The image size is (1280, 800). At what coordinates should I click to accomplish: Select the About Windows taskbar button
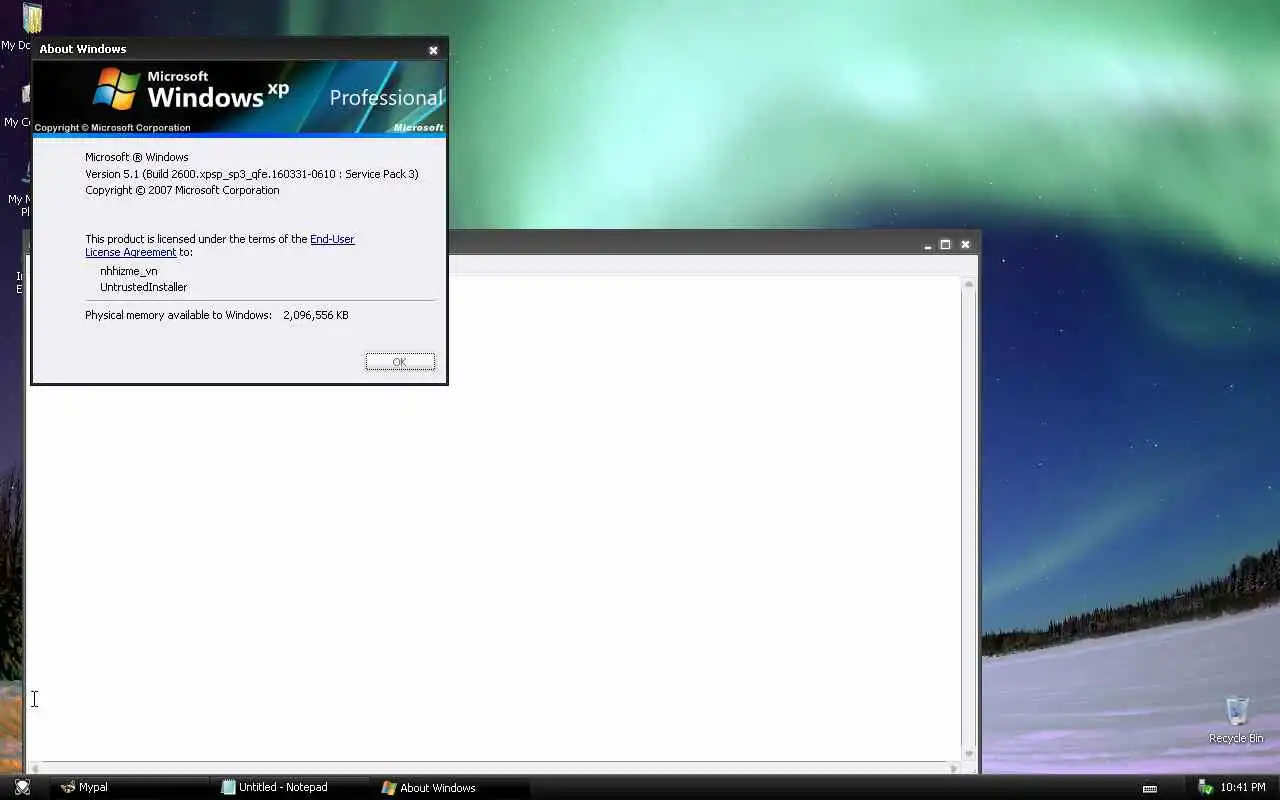[450, 787]
